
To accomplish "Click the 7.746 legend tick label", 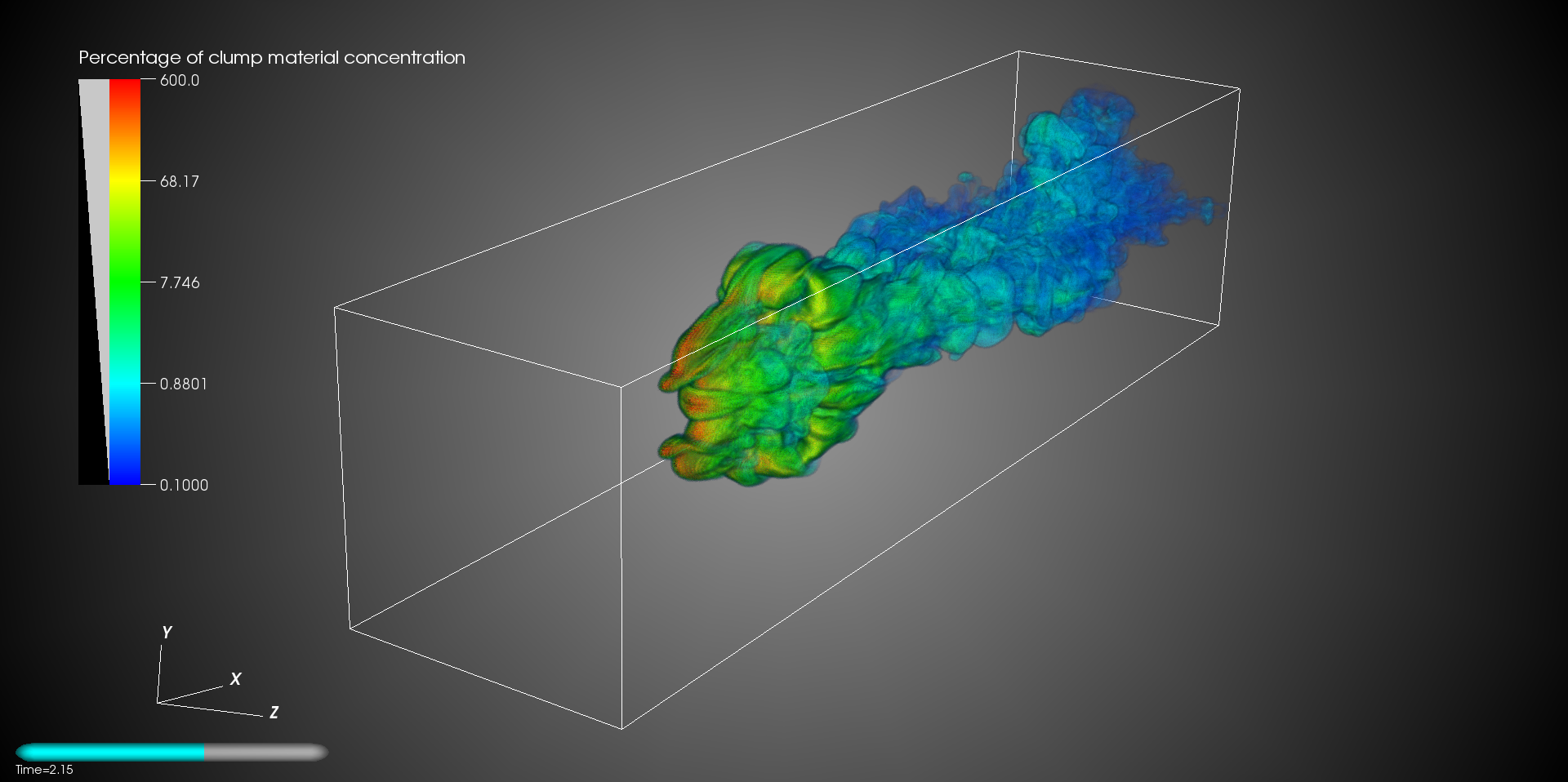I will pos(180,282).
